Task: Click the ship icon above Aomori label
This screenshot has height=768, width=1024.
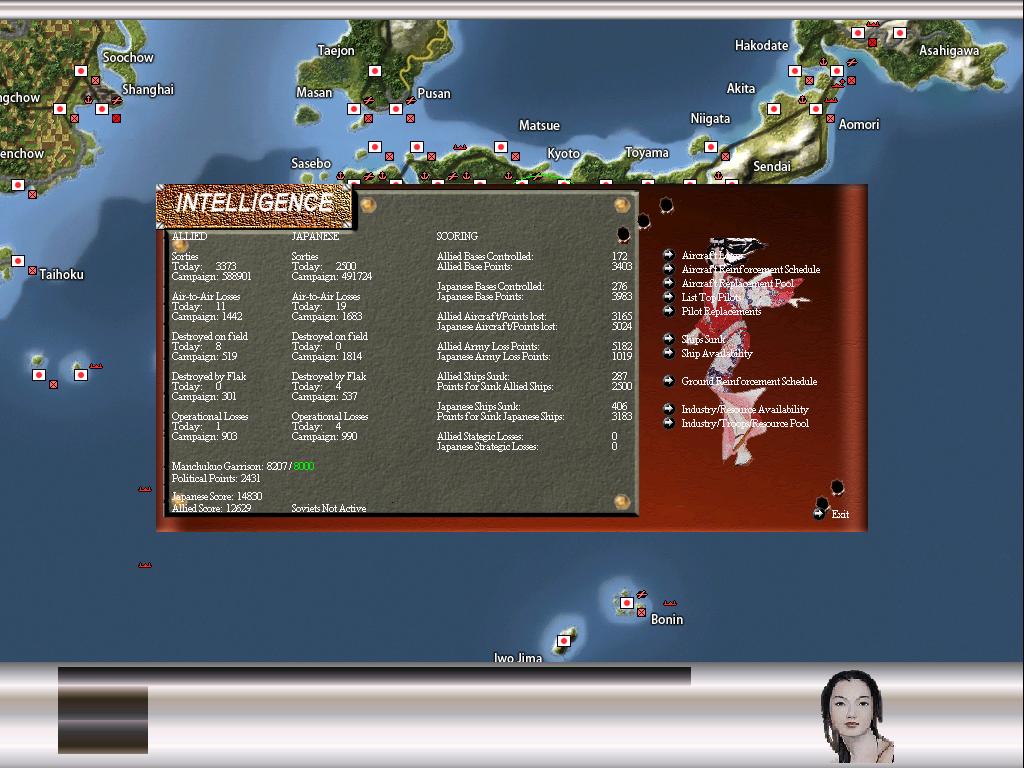Action: (x=831, y=100)
